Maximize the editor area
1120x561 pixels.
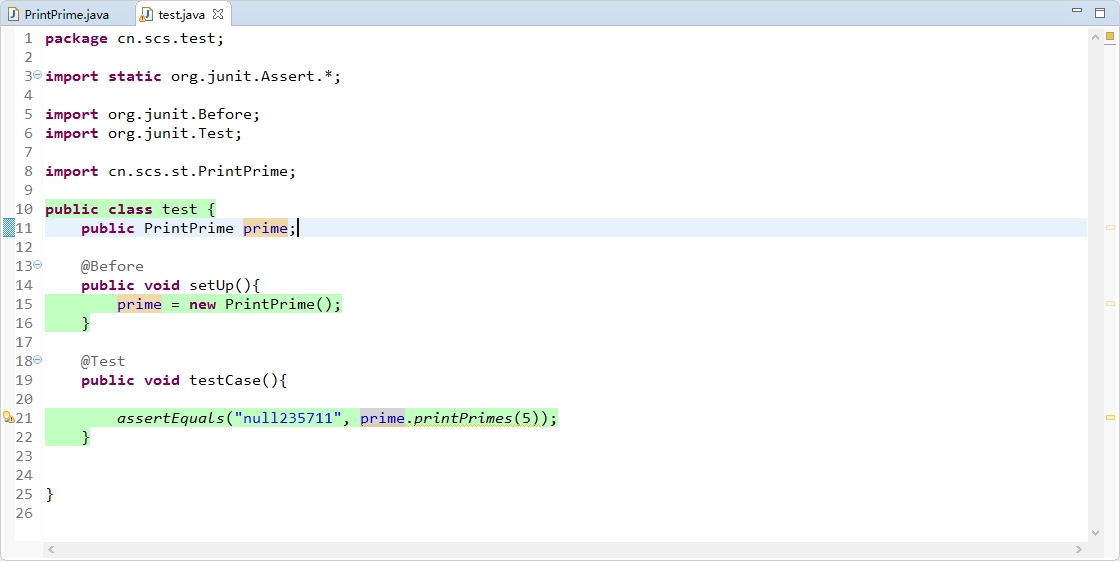point(1100,12)
